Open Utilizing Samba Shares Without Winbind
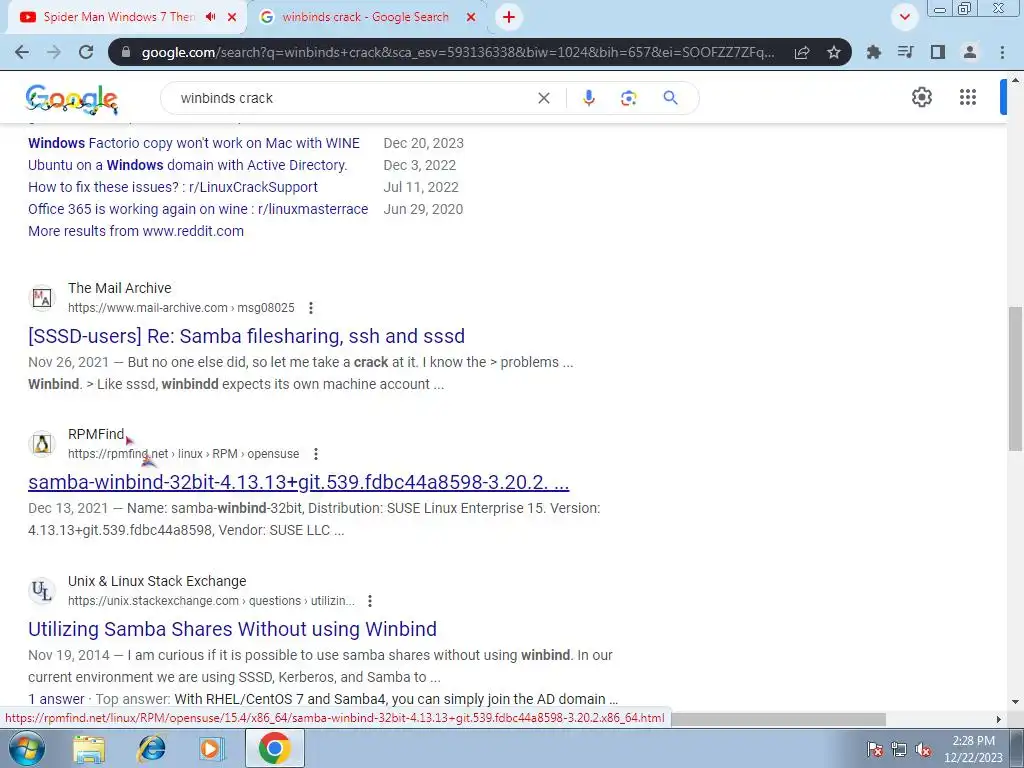This screenshot has width=1024, height=768. click(x=232, y=629)
